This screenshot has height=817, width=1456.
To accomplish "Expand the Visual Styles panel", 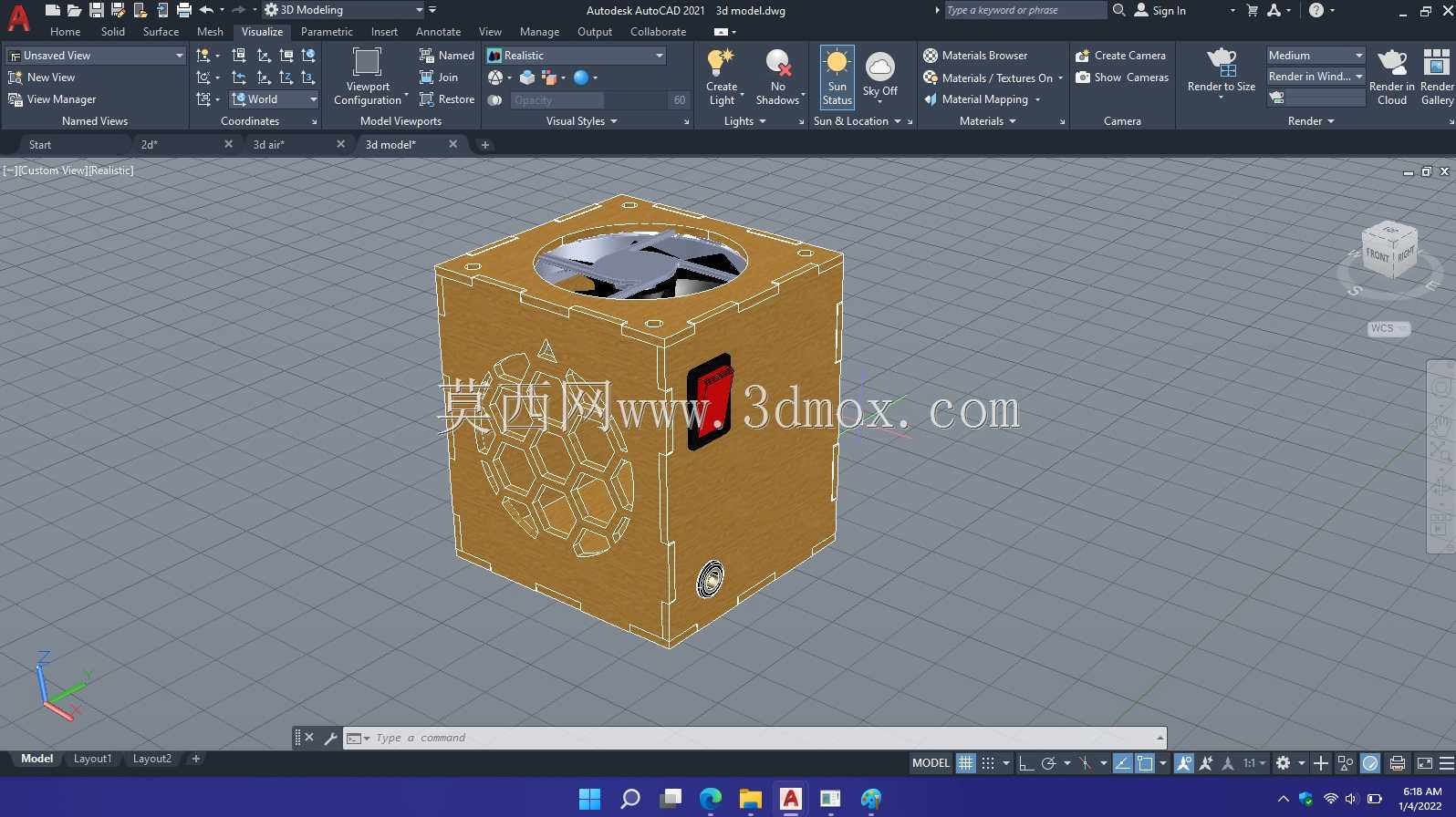I will click(x=581, y=121).
